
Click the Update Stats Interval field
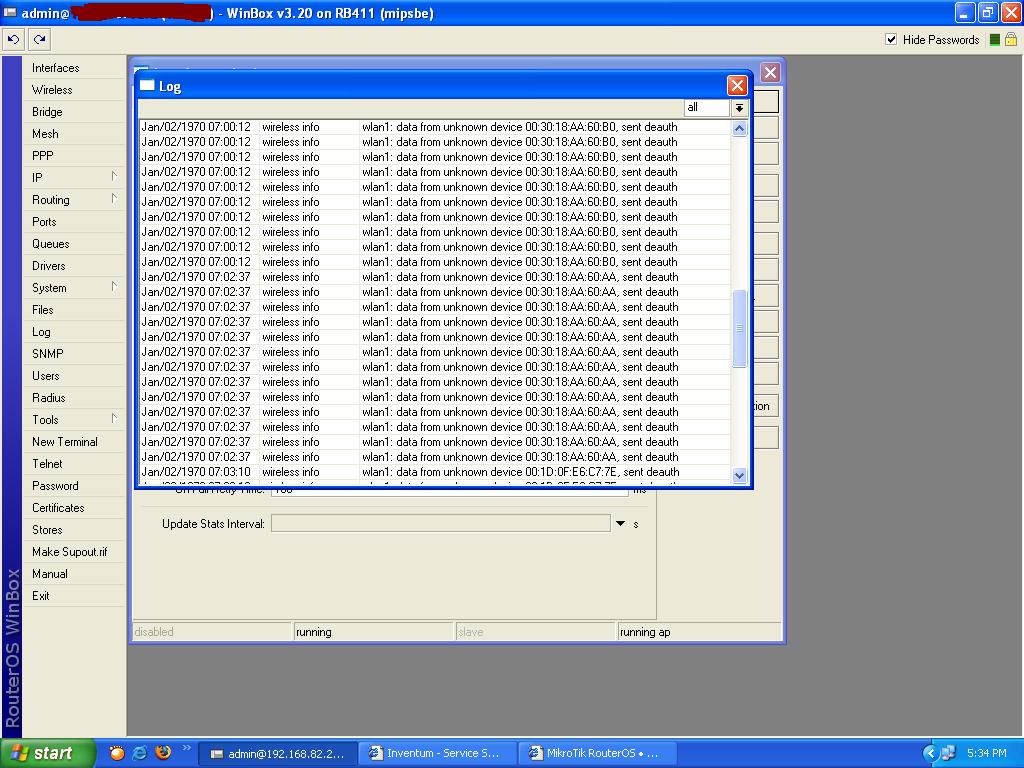pos(441,523)
